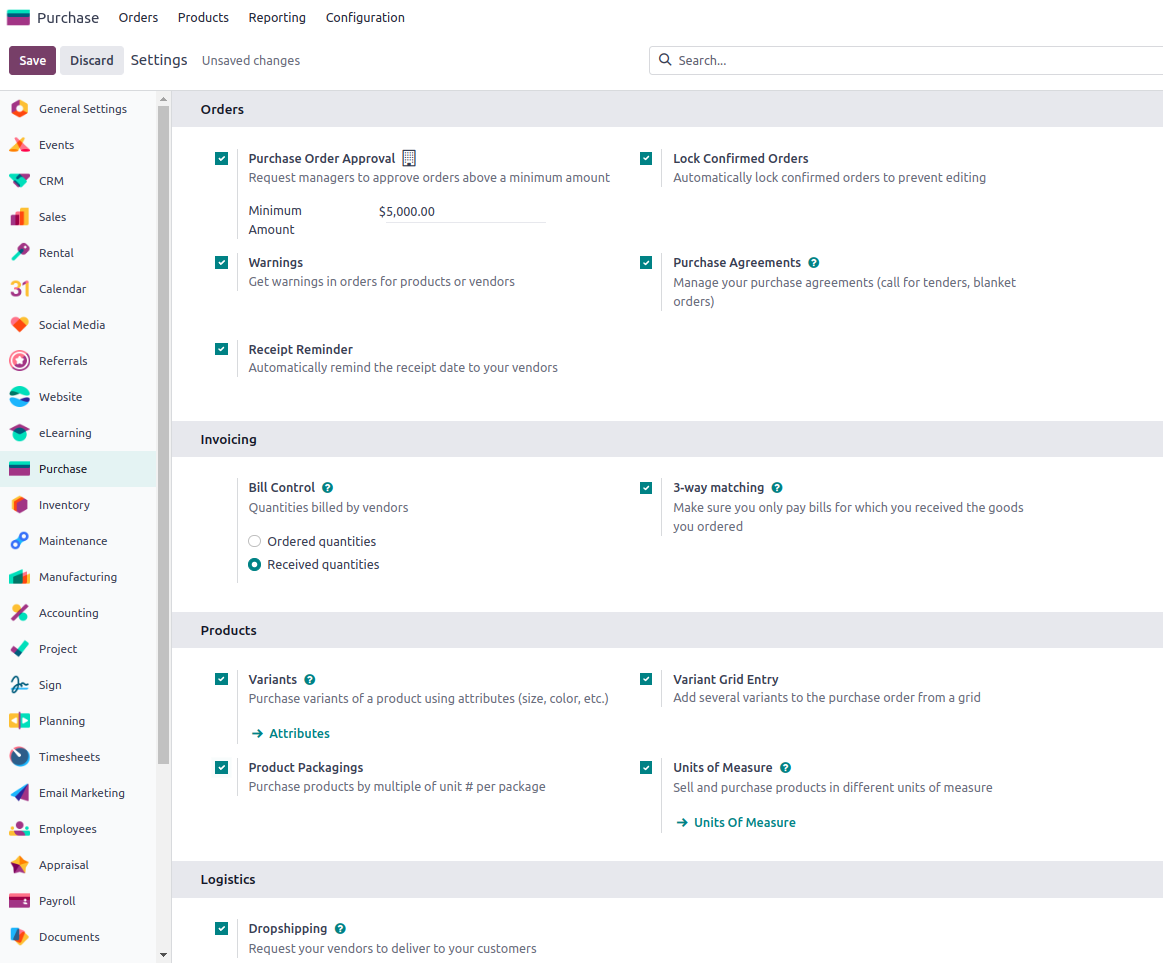The height and width of the screenshot is (963, 1163).
Task: Select the Accounting icon in the sidebar
Action: click(19, 612)
